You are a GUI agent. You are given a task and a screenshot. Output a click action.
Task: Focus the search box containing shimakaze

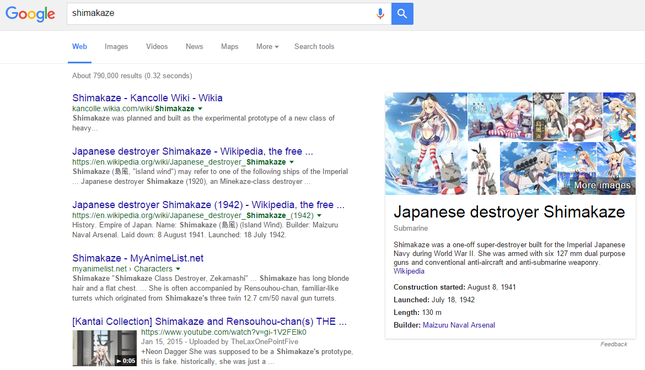[x=229, y=14]
